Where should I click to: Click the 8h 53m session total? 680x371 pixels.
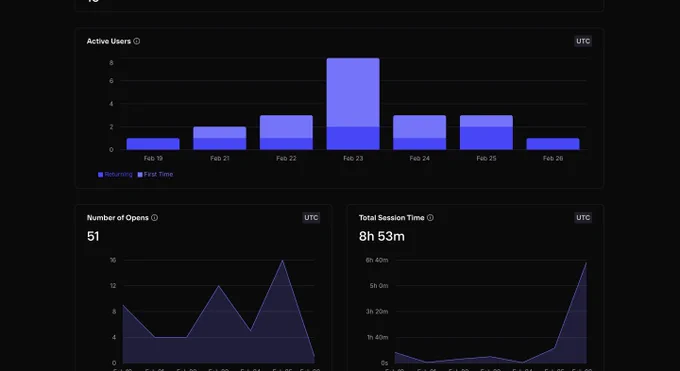[x=382, y=236]
